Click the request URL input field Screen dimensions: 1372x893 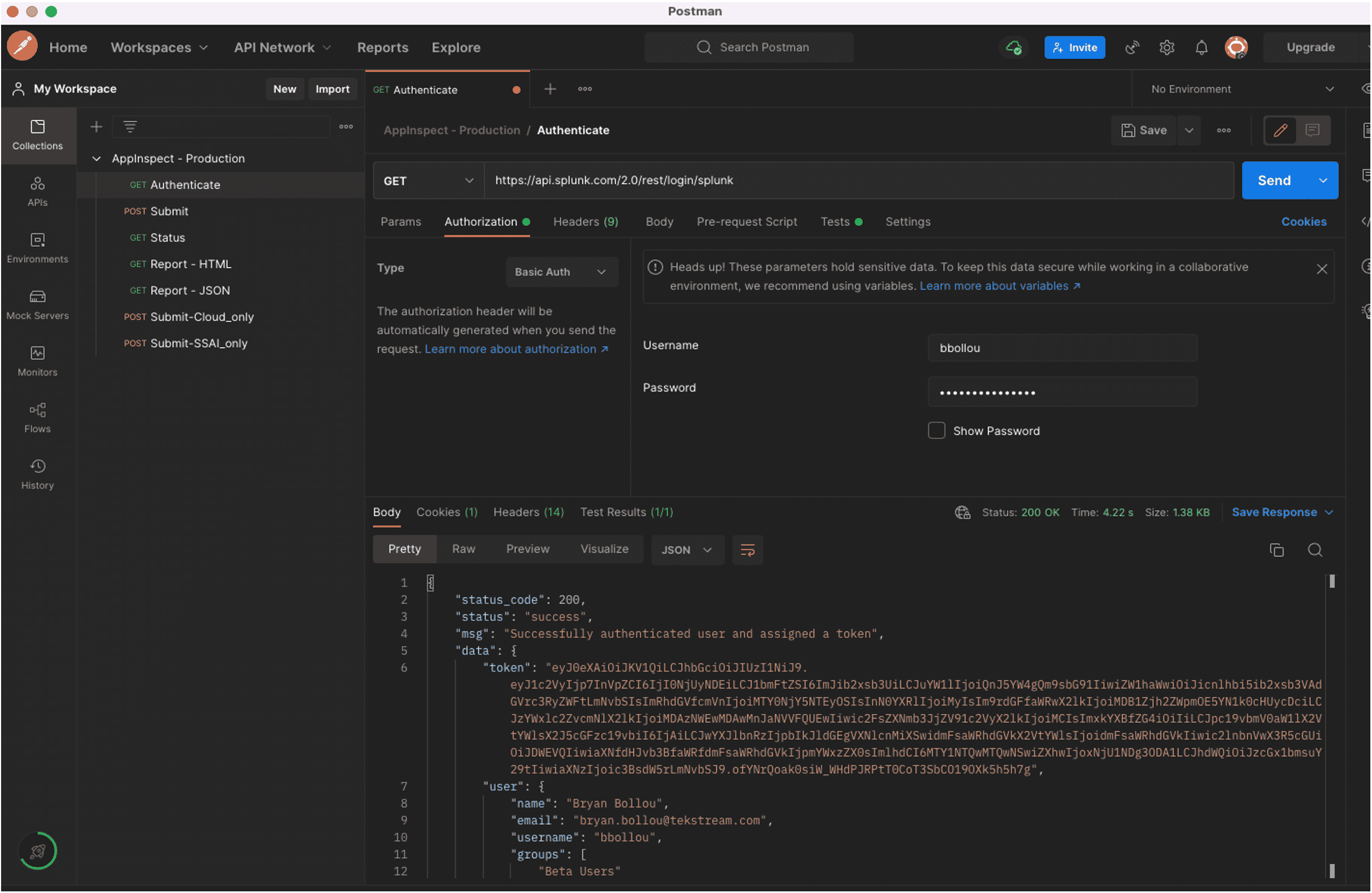[x=859, y=180]
